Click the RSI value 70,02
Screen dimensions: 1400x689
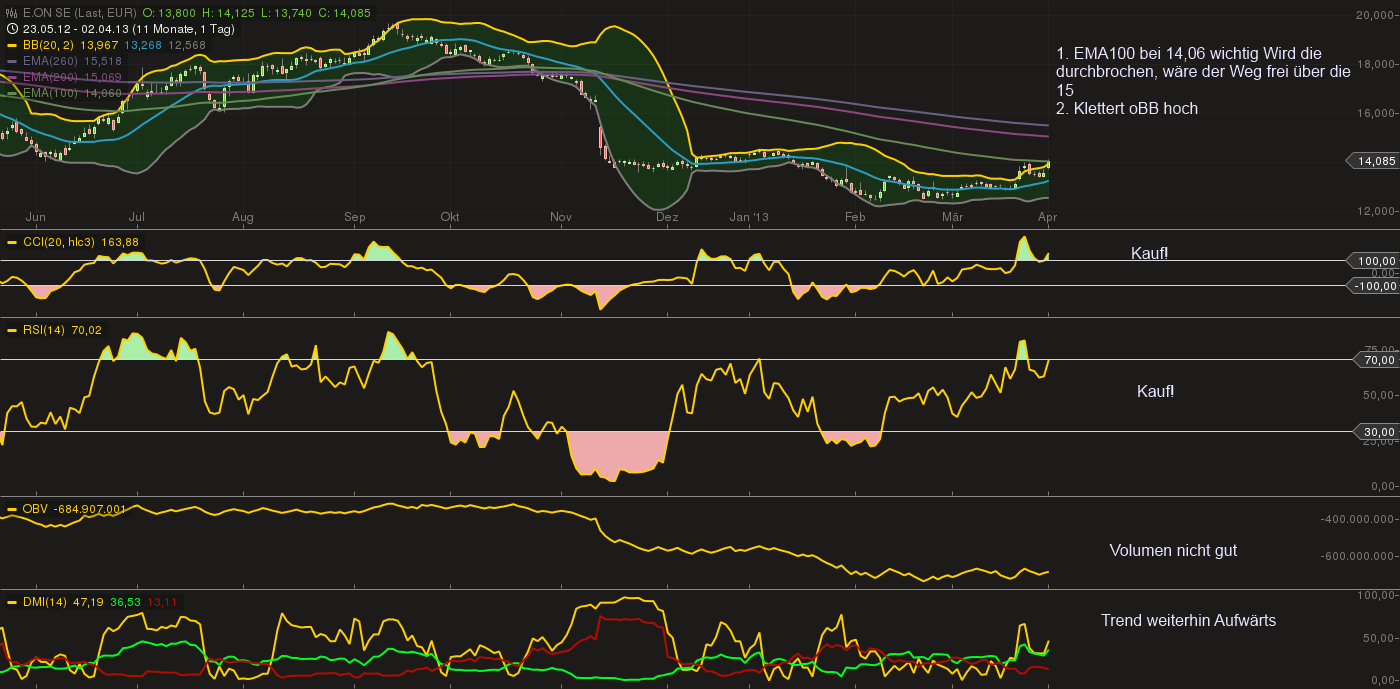coord(88,330)
